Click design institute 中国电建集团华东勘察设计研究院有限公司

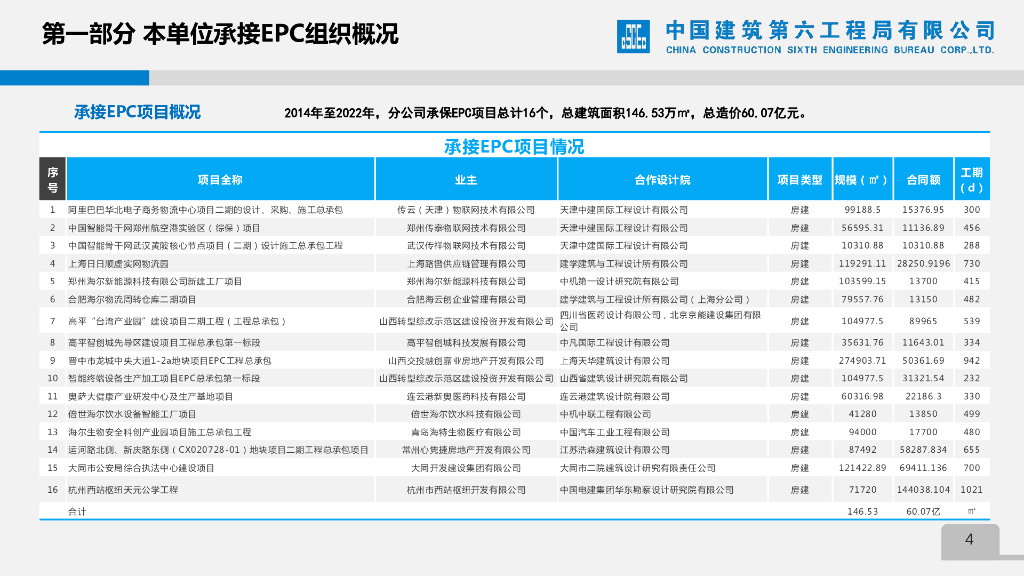click(x=647, y=490)
